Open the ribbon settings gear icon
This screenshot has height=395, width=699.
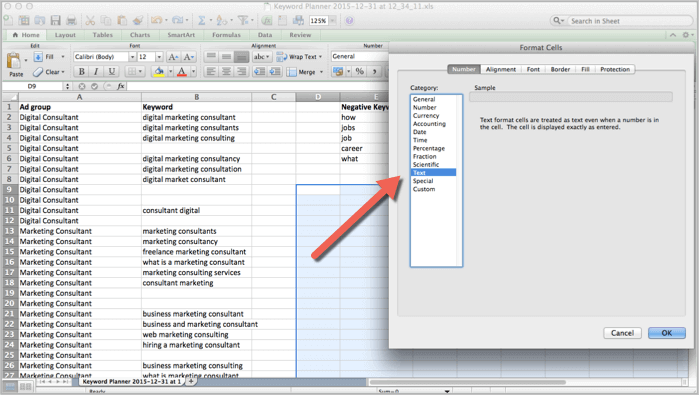pos(686,35)
